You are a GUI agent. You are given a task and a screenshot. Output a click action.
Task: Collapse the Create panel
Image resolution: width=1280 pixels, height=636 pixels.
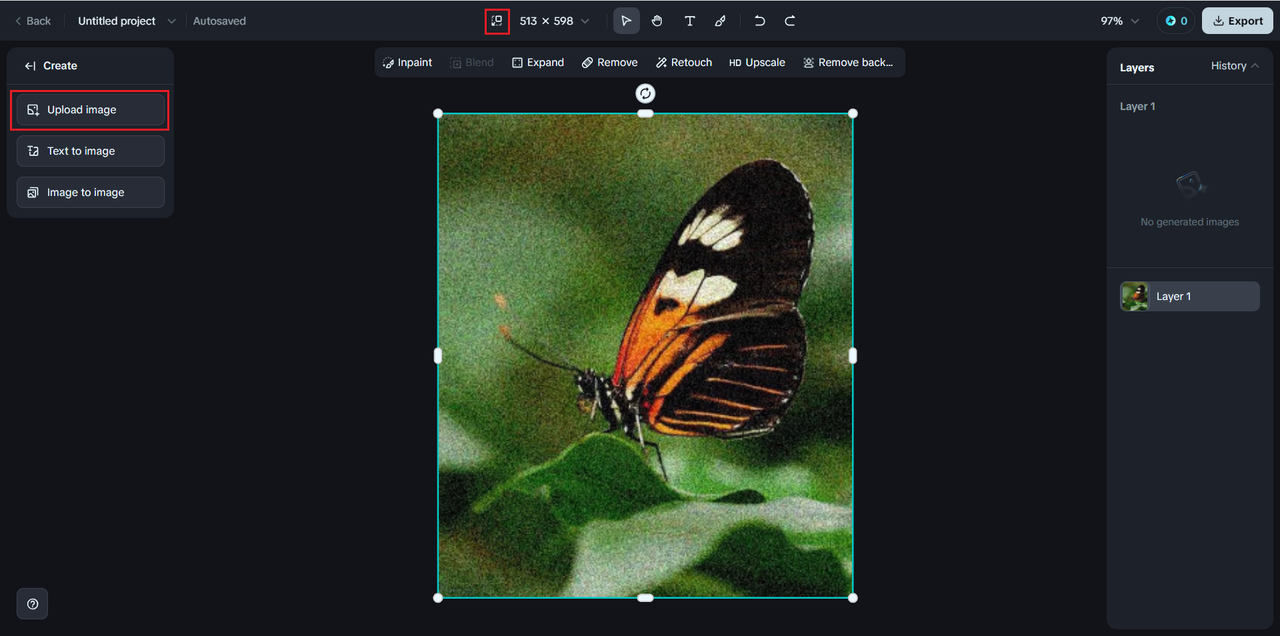[x=30, y=66]
